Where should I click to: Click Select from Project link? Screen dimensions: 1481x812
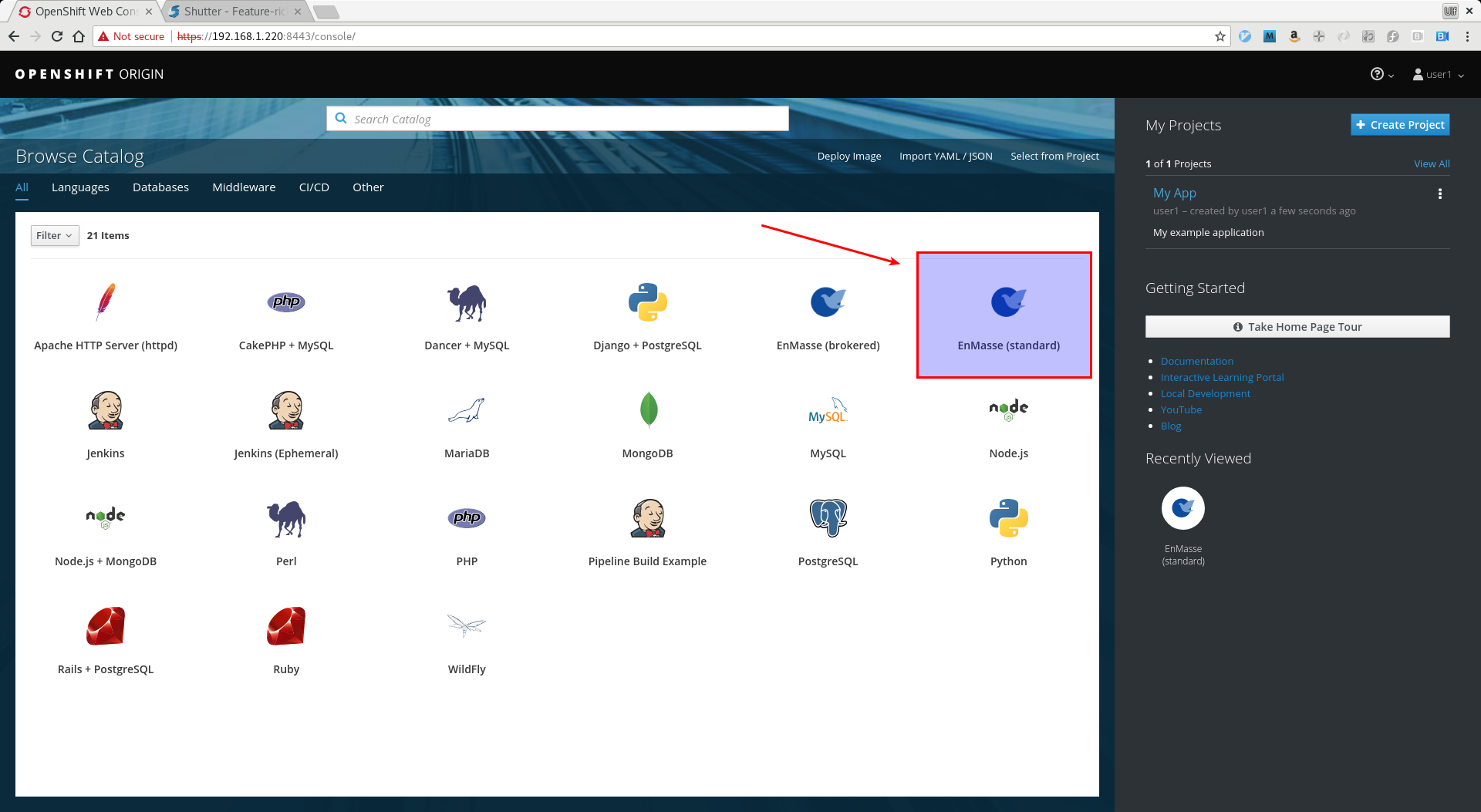click(1054, 156)
